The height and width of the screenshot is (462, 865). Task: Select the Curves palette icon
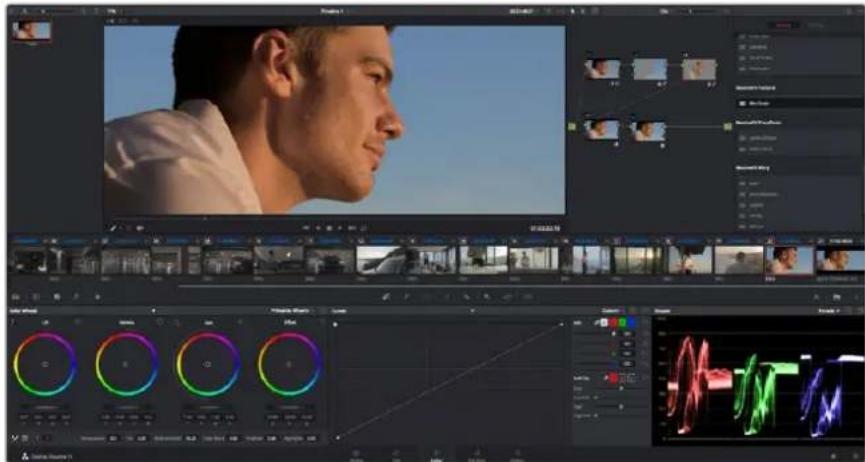386,297
